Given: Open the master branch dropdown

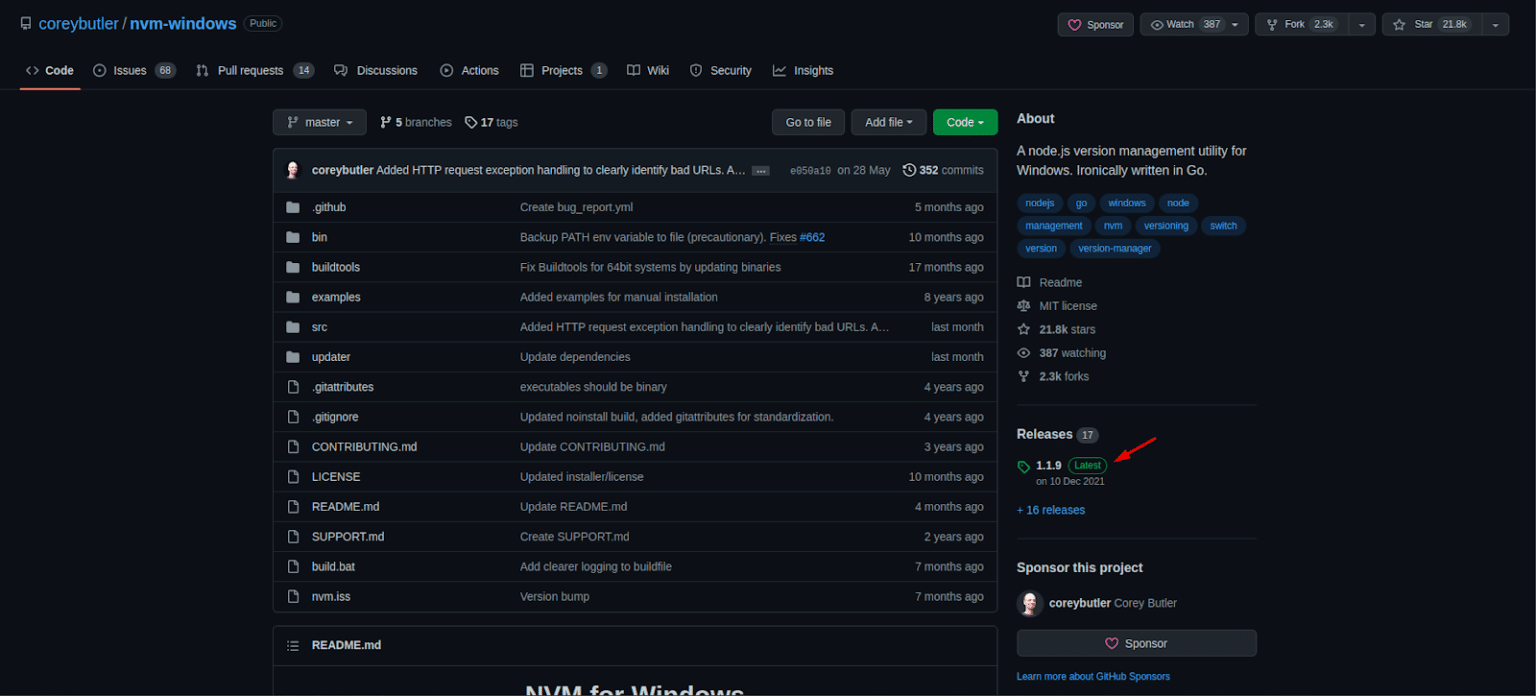Looking at the screenshot, I should [x=319, y=122].
